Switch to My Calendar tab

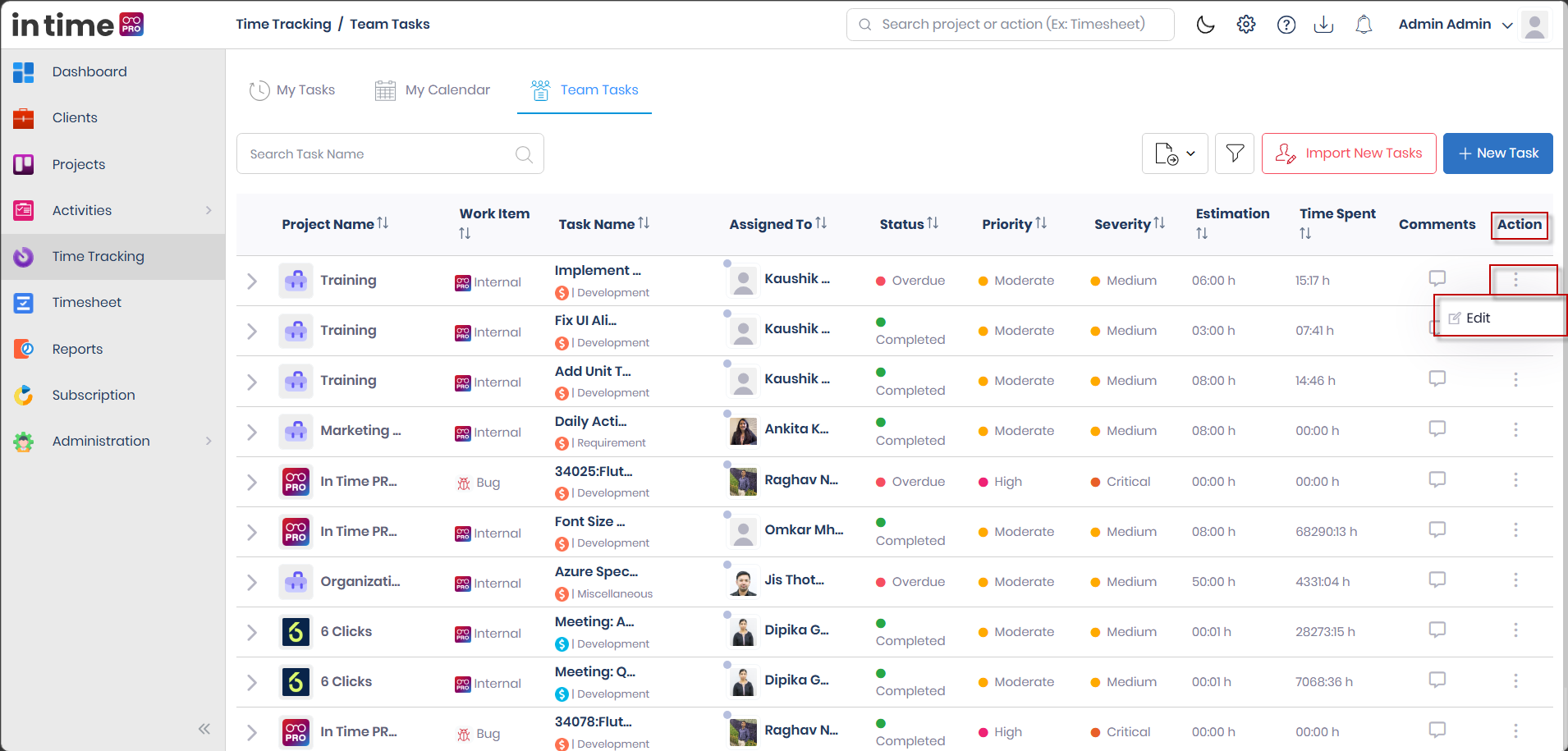(432, 90)
